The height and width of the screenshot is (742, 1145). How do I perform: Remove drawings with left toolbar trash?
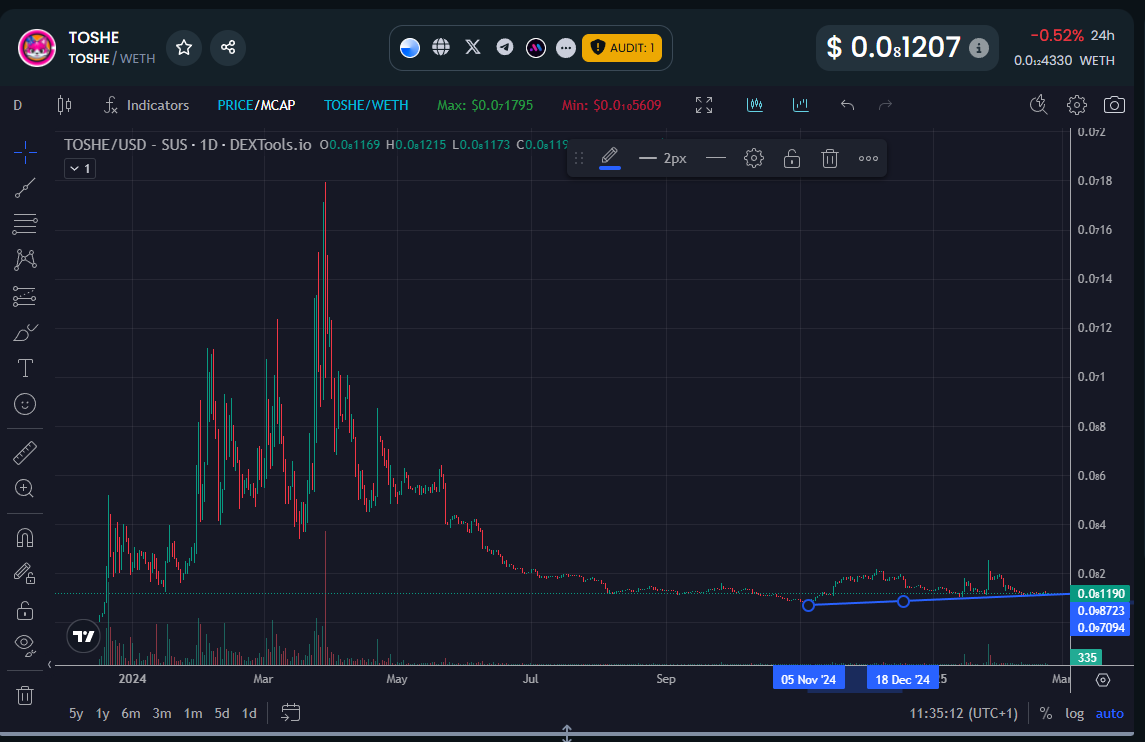(x=25, y=695)
